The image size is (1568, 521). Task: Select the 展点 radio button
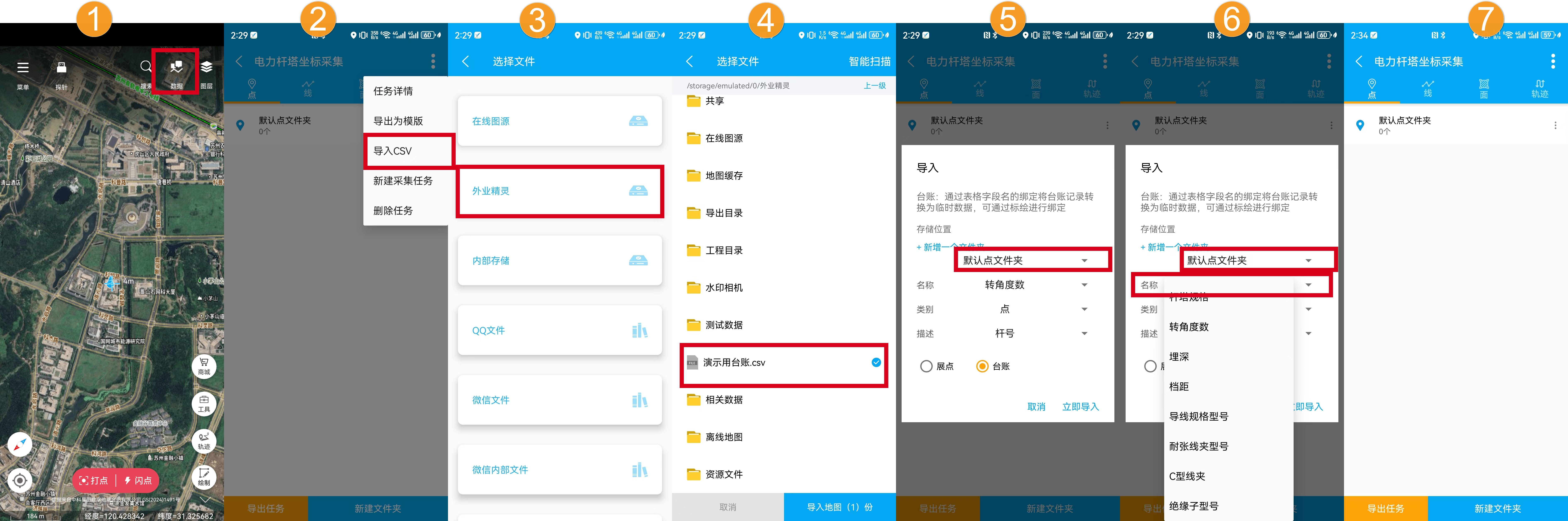(x=926, y=366)
